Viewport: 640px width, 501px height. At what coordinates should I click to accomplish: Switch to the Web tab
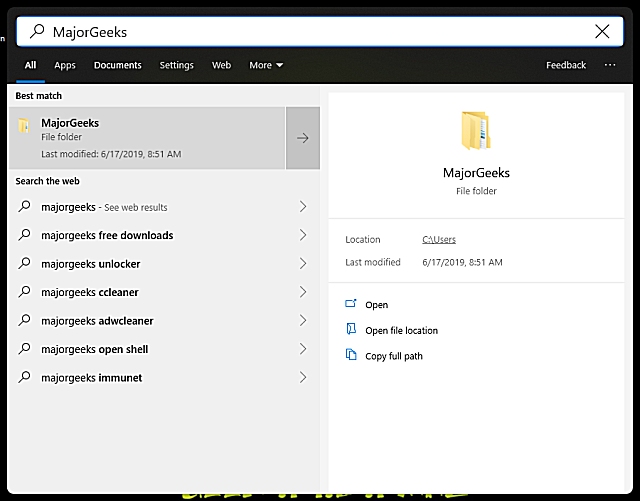click(221, 65)
